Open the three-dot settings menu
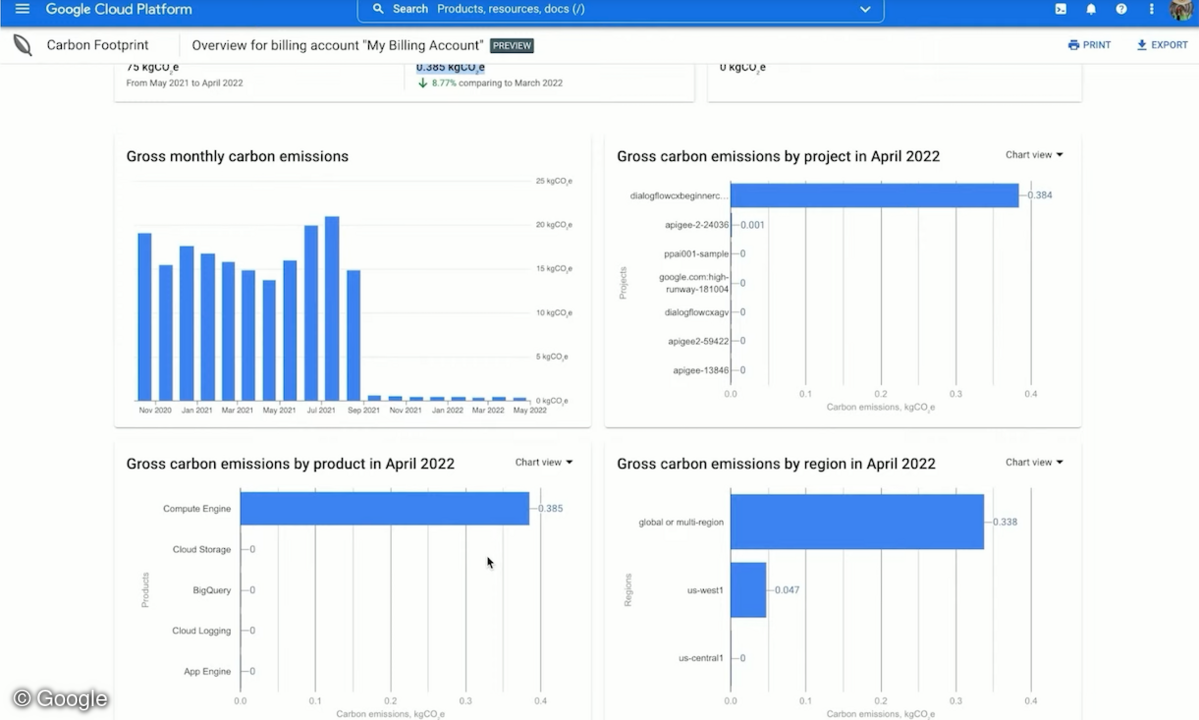Screen dimensions: 1199x720 [x=1151, y=9]
